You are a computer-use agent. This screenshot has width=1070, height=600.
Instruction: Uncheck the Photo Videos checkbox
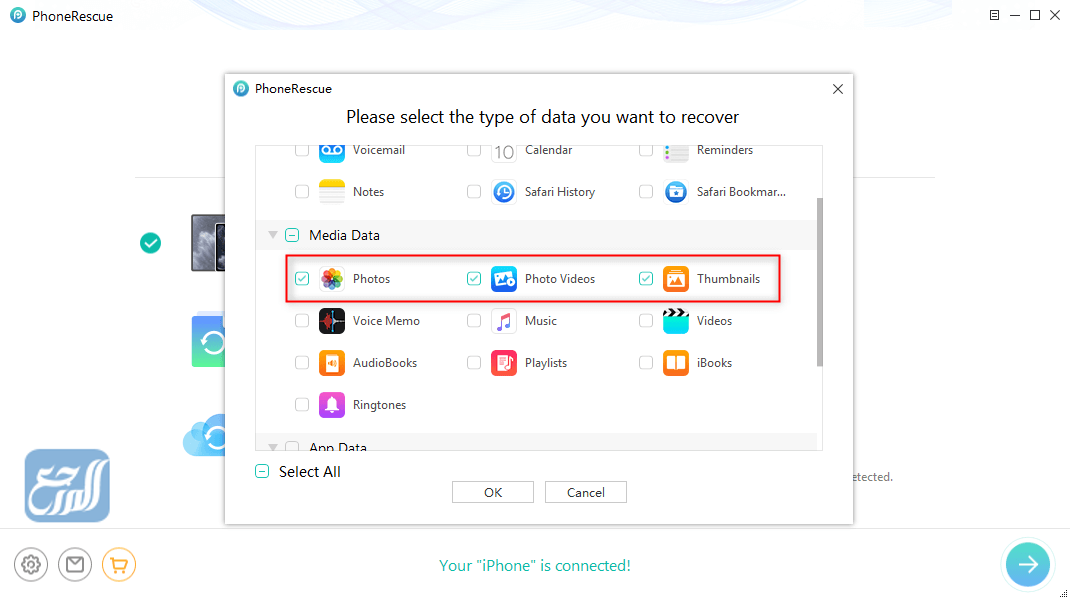point(474,279)
